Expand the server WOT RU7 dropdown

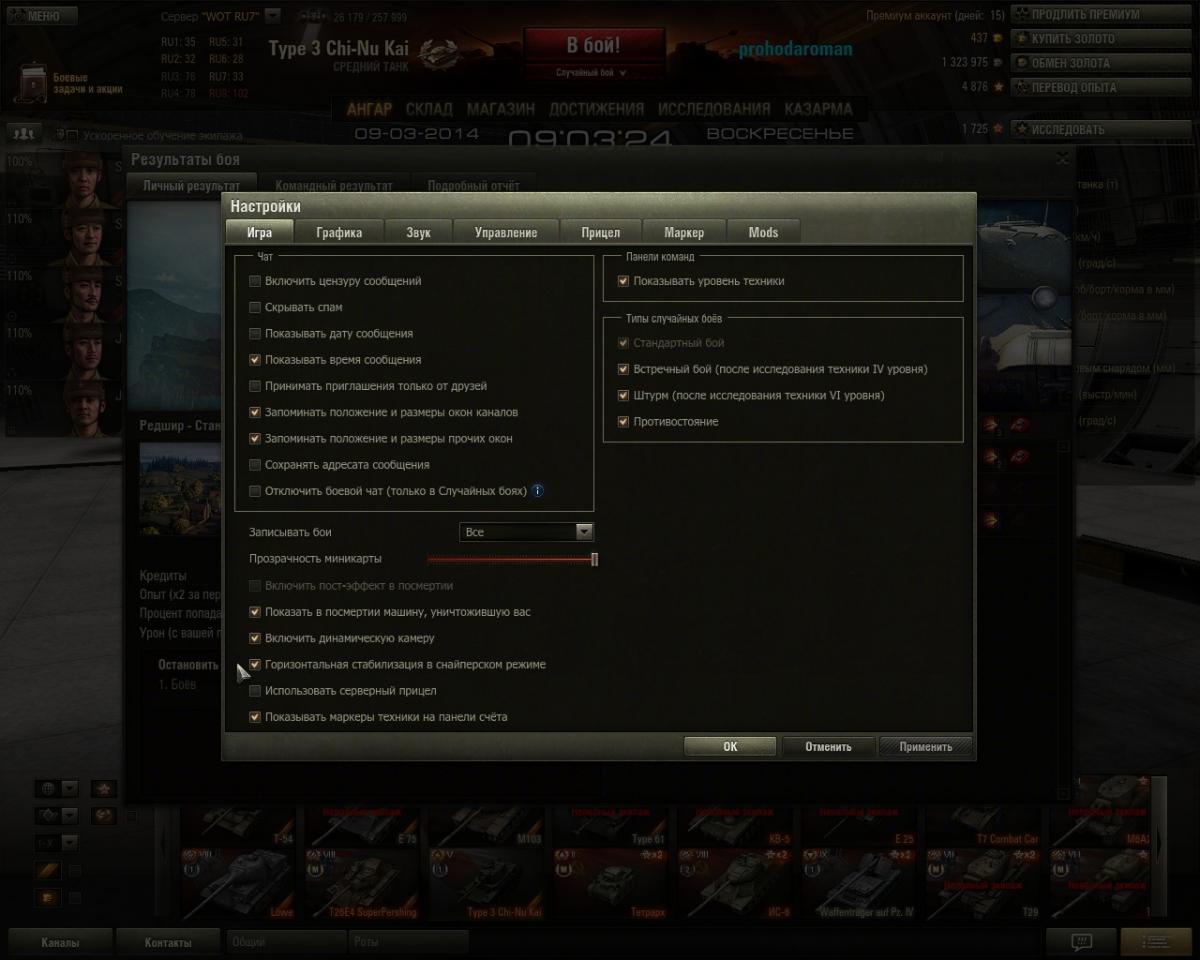273,16
